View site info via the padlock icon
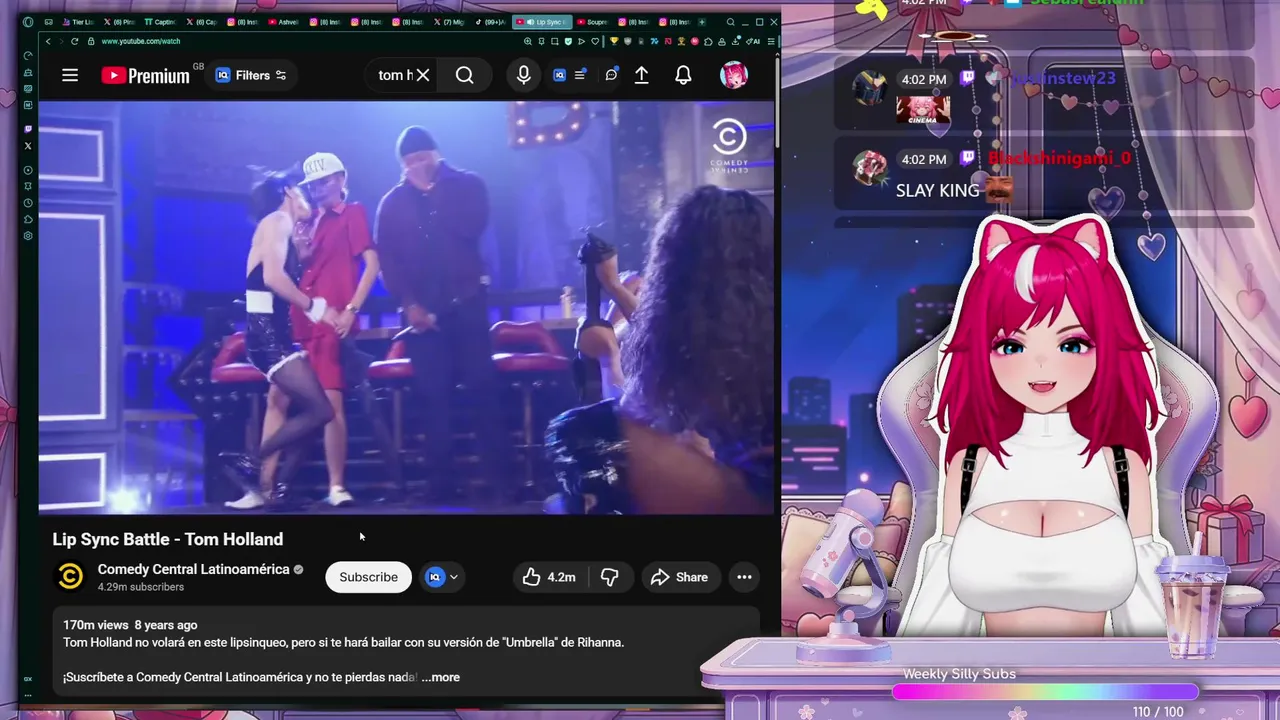1280x720 pixels. click(x=91, y=41)
